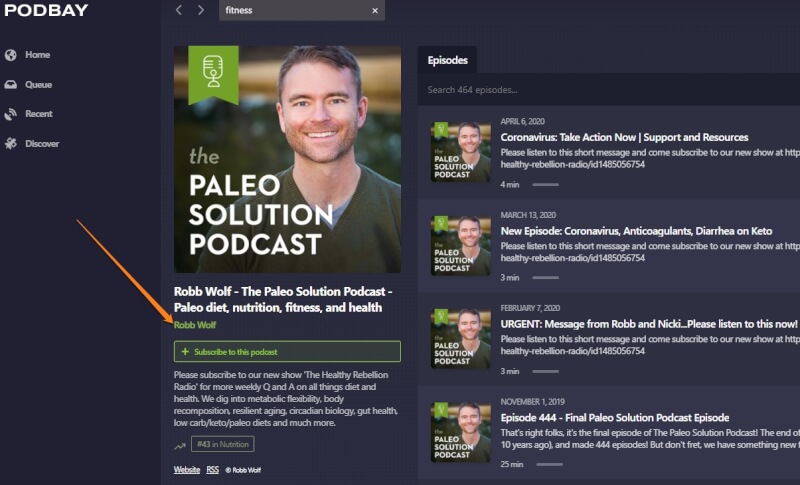
Task: Click the 4 min duration label
Action: point(510,185)
